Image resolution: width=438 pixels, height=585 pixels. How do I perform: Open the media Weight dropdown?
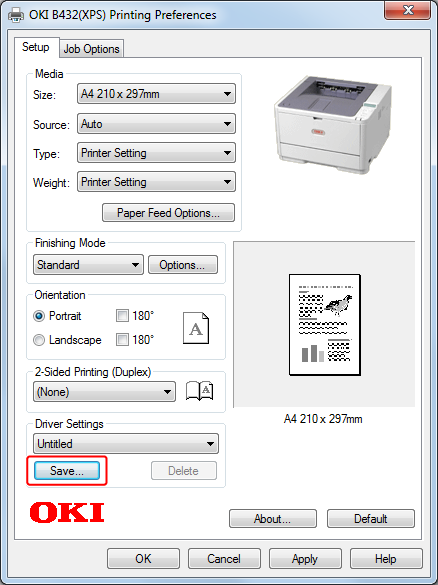pos(156,182)
